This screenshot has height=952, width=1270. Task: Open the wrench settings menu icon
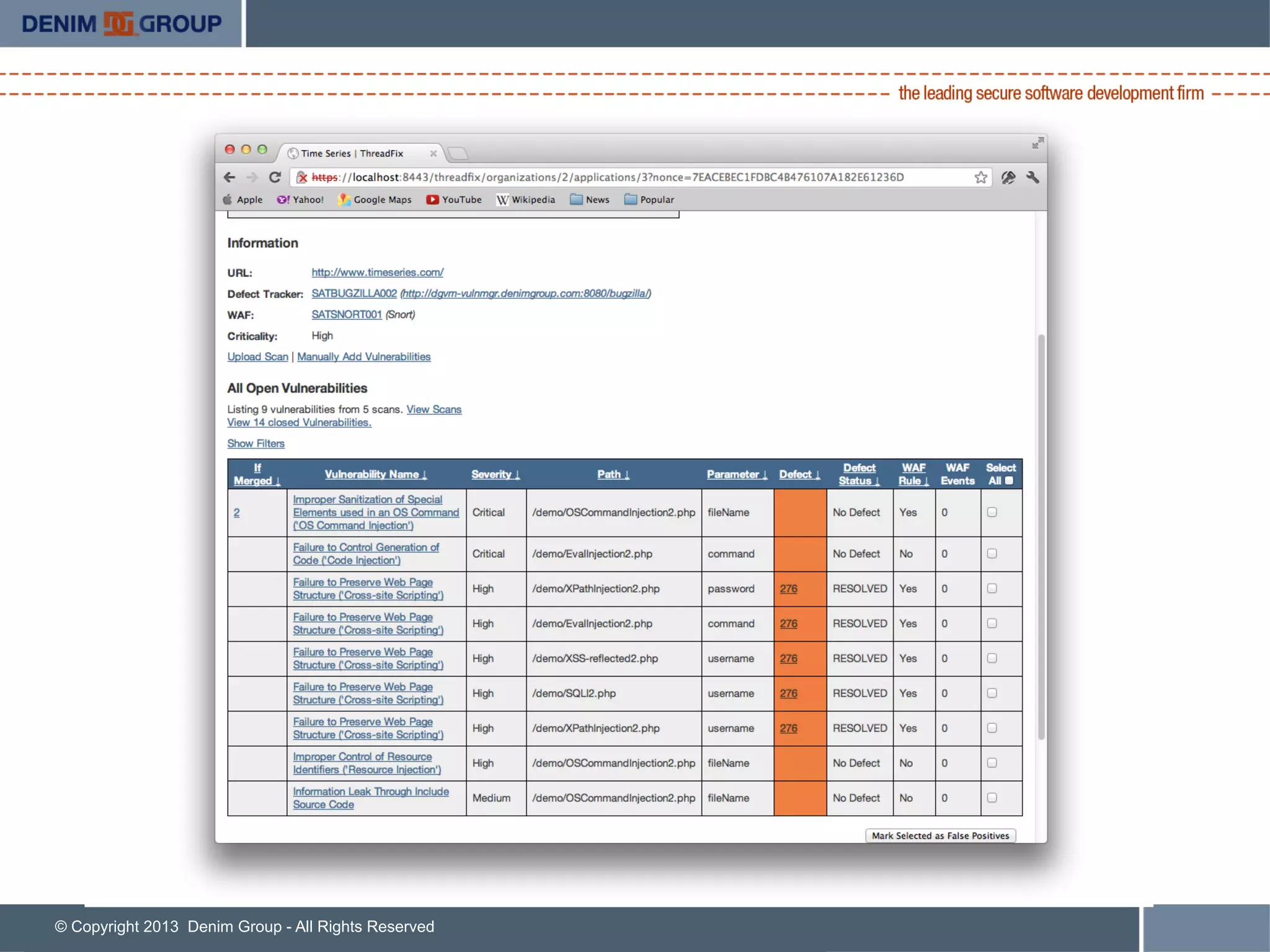[x=1032, y=178]
